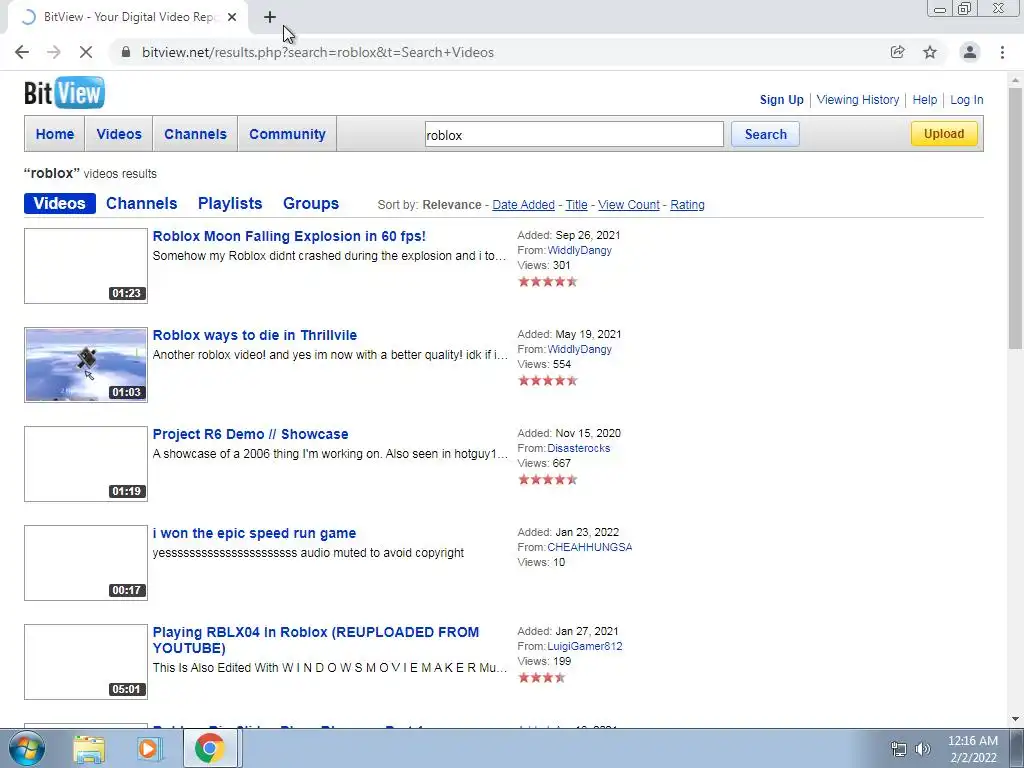Click star rating of Playing RBLX04 video

coord(541,678)
